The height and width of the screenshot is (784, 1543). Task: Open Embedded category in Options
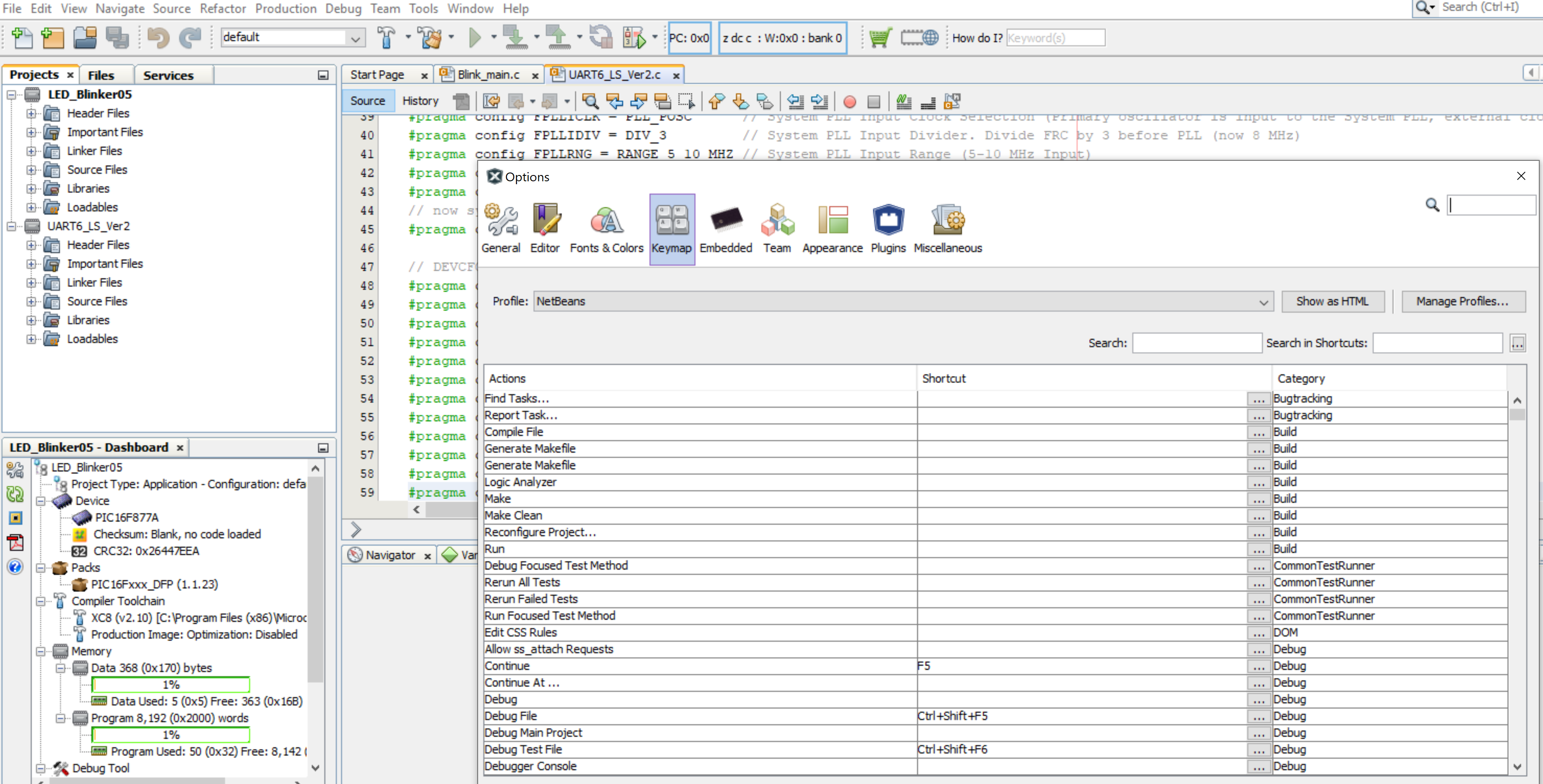726,228
